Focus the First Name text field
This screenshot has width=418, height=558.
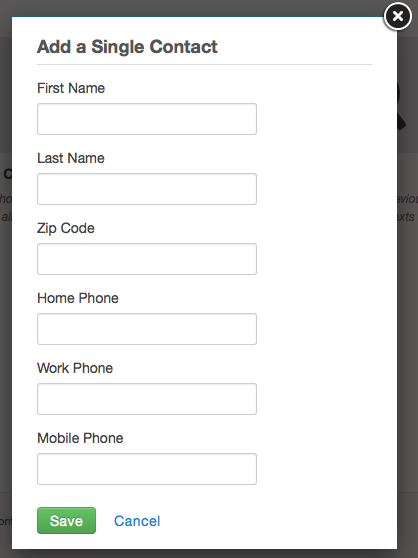(147, 119)
